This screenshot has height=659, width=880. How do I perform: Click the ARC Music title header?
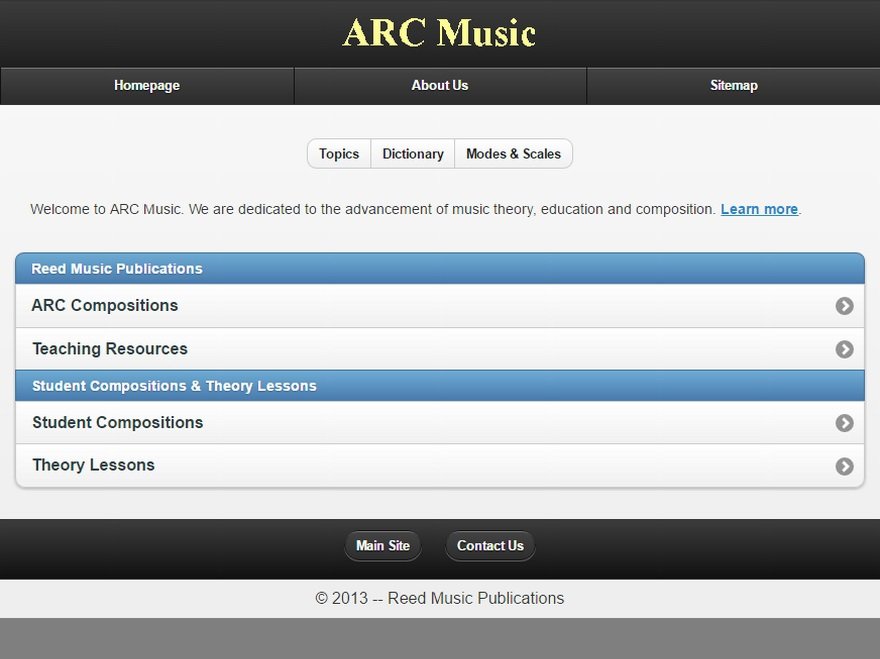pos(439,33)
